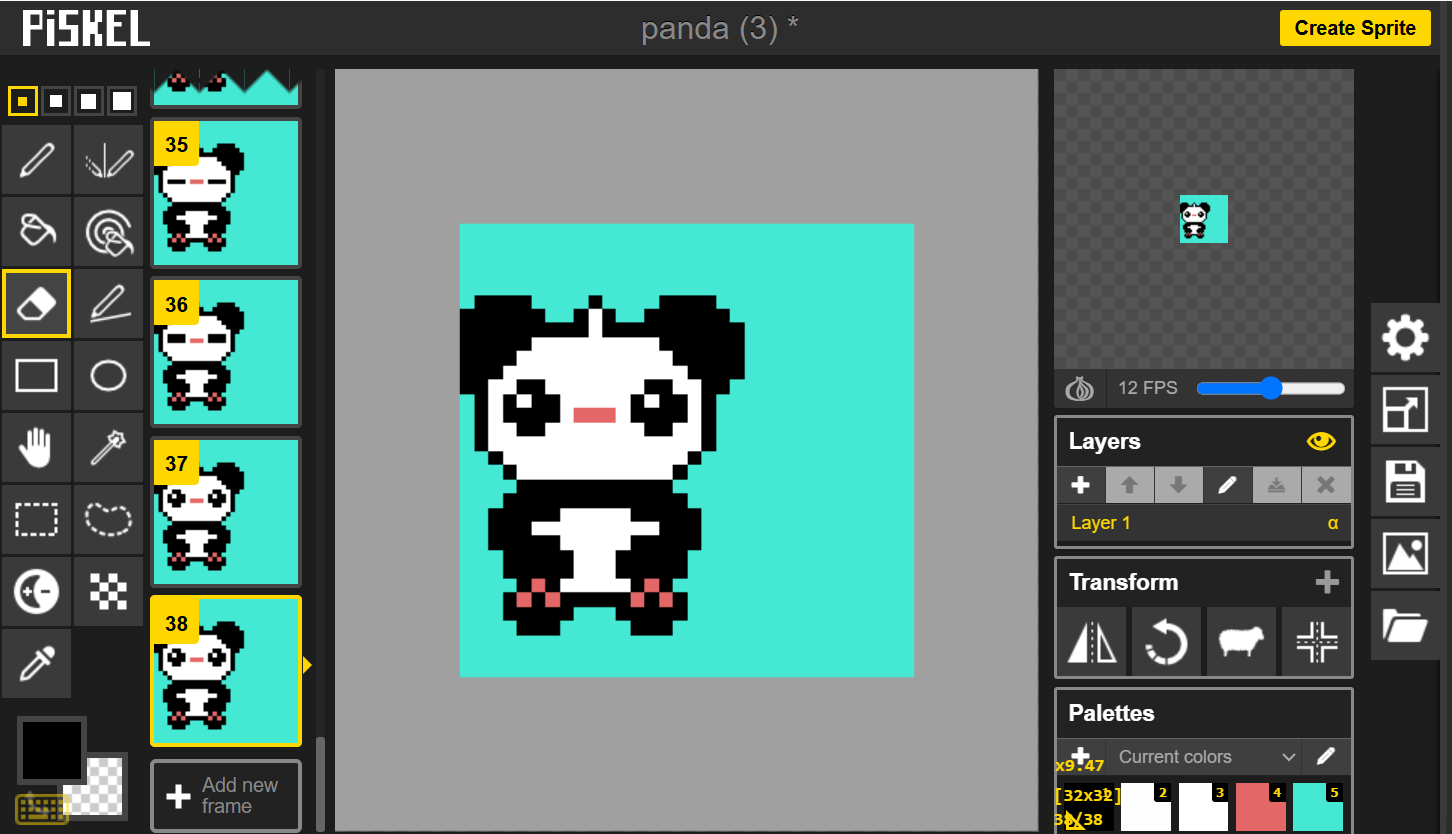1452x834 pixels.
Task: Select the Paint Bucket tool
Action: click(x=36, y=231)
